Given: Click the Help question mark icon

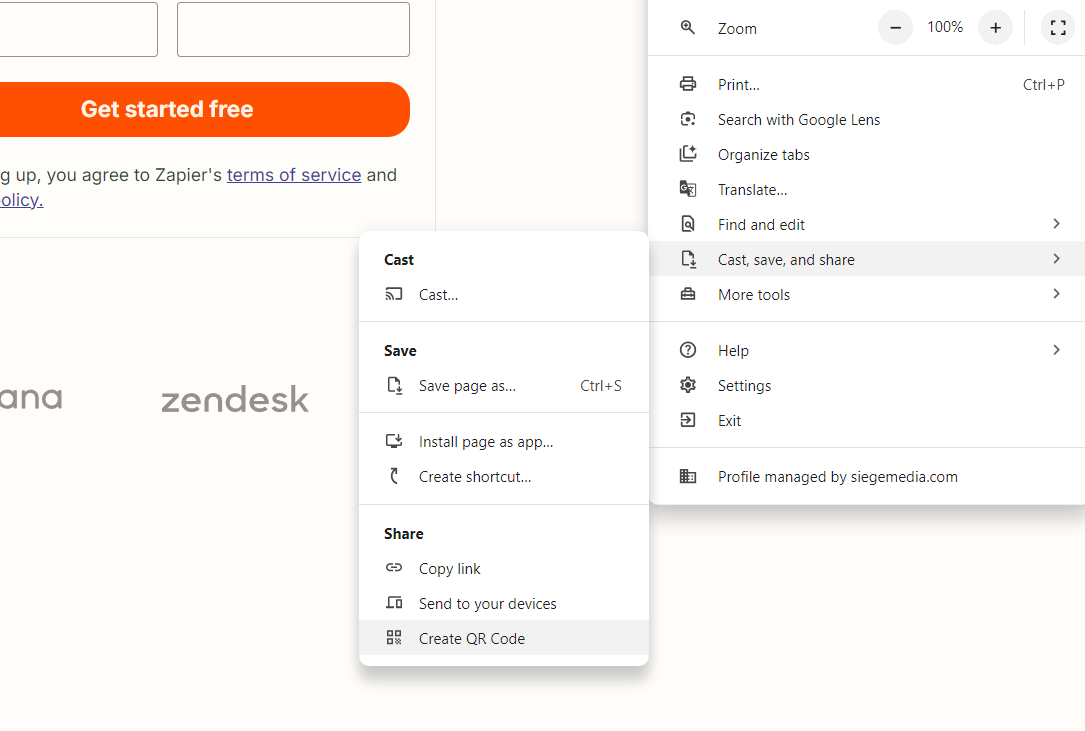Looking at the screenshot, I should [687, 350].
